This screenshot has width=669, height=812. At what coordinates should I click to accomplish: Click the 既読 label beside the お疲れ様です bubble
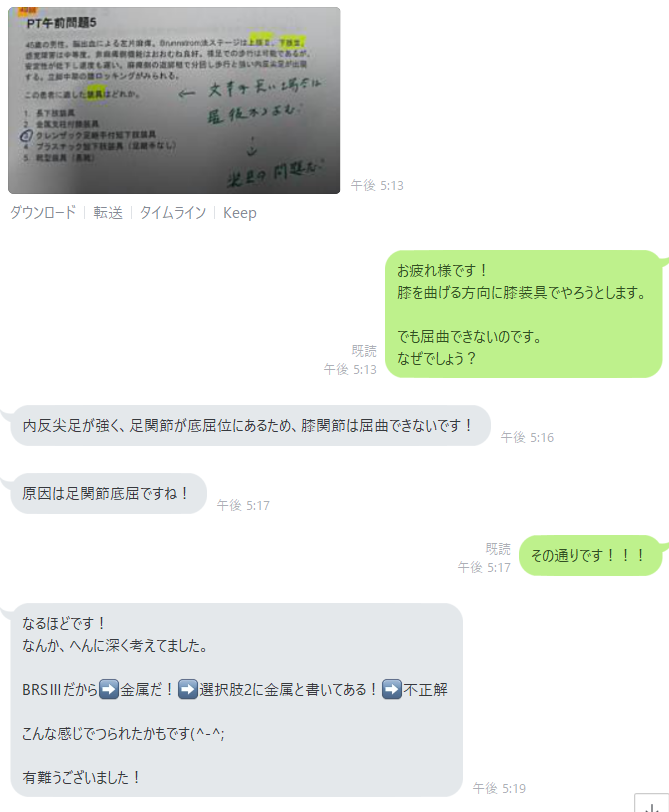pyautogui.click(x=364, y=351)
